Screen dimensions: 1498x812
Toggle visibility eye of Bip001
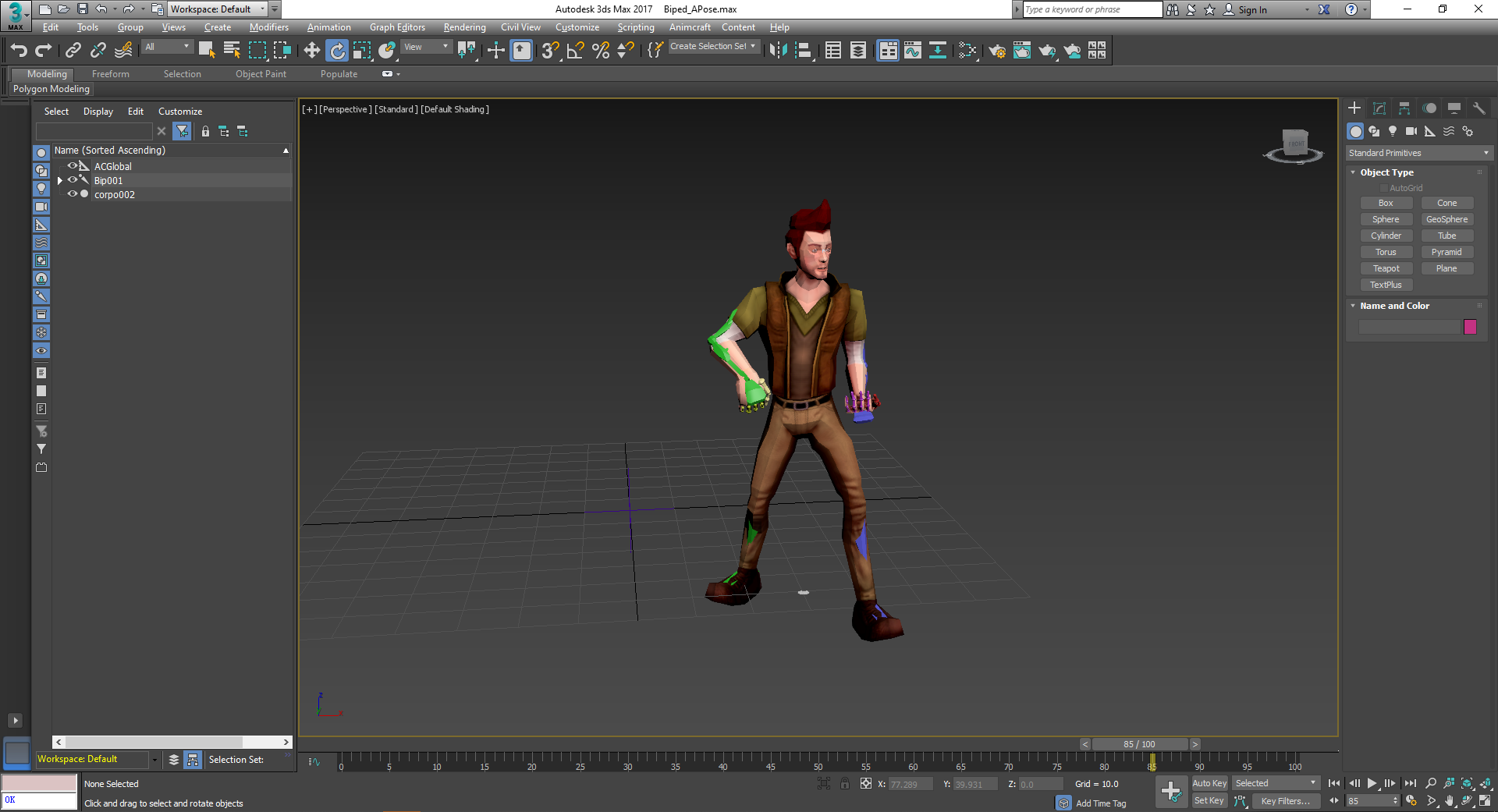click(x=73, y=180)
